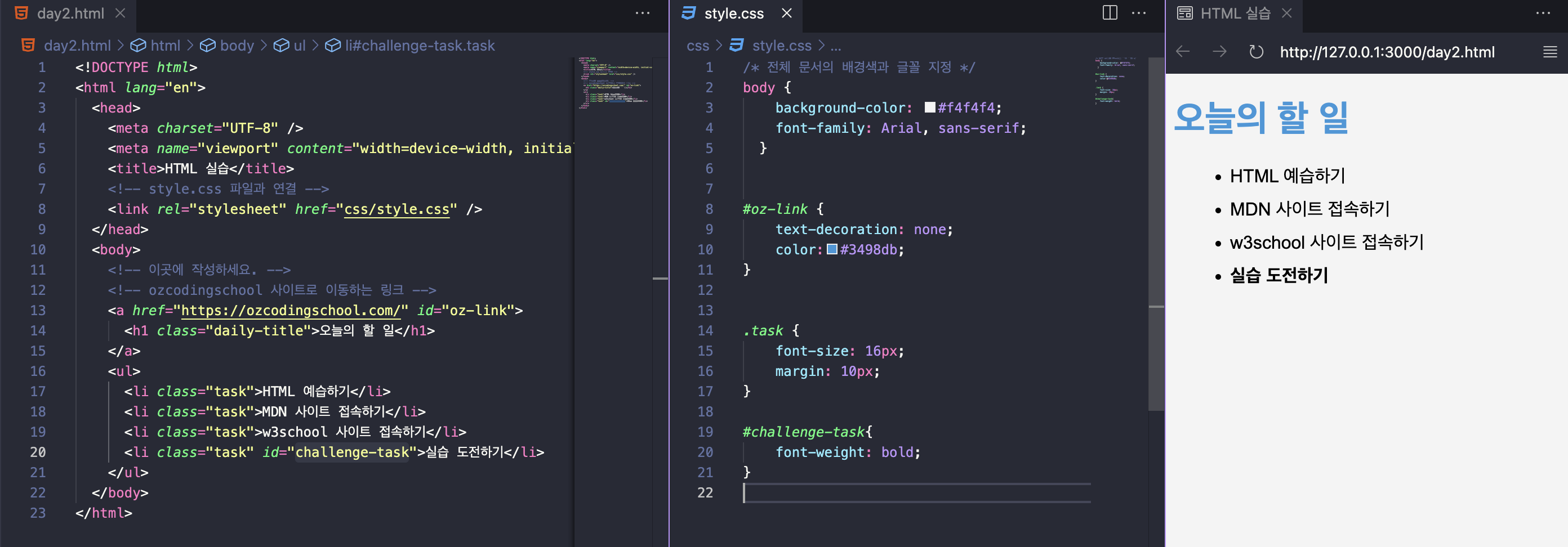This screenshot has height=547, width=1568.
Task: Click the #oz-link selector in style.css
Action: pos(775,209)
